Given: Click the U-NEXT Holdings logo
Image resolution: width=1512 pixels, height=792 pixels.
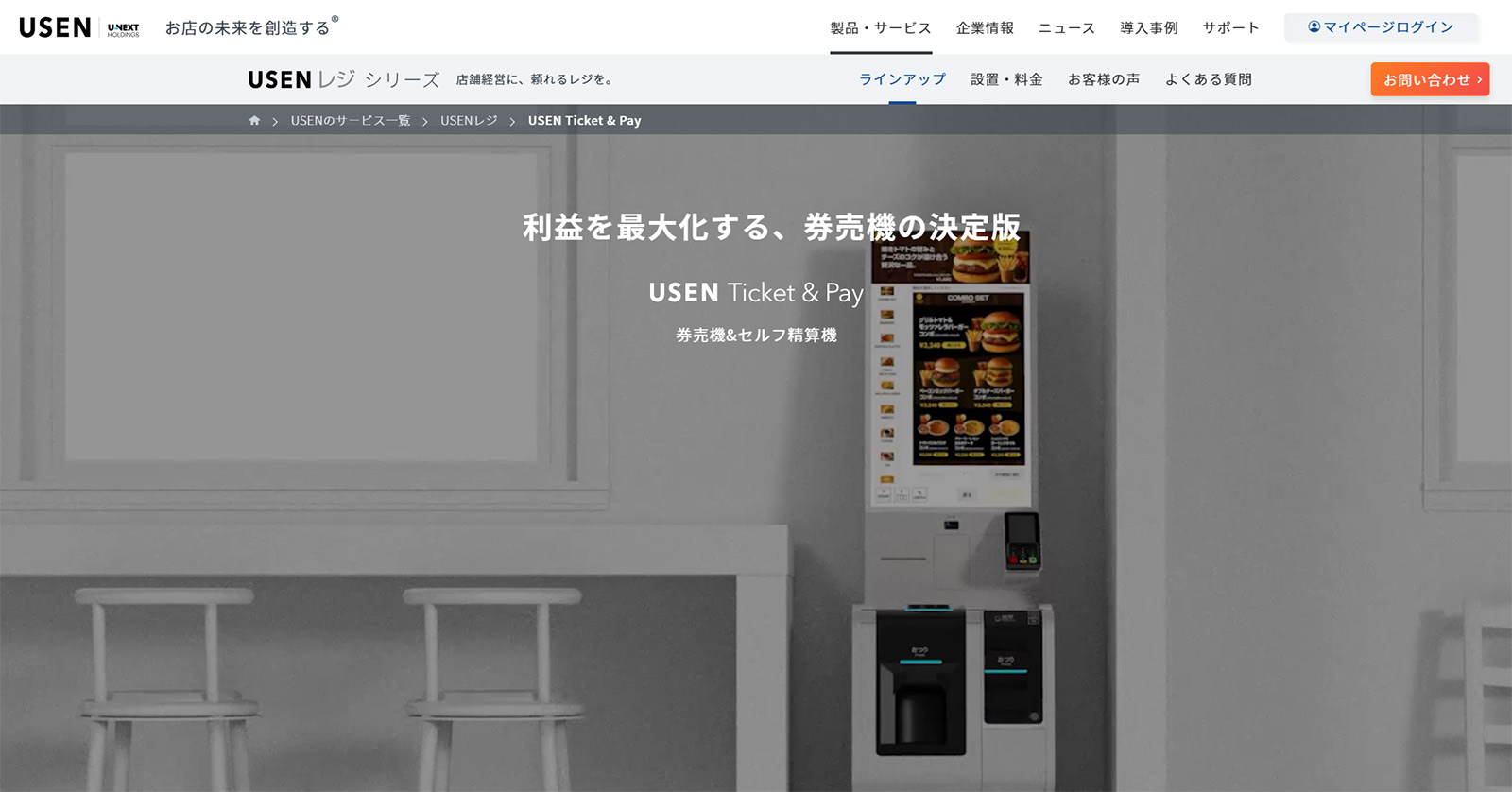Looking at the screenshot, I should [x=123, y=29].
